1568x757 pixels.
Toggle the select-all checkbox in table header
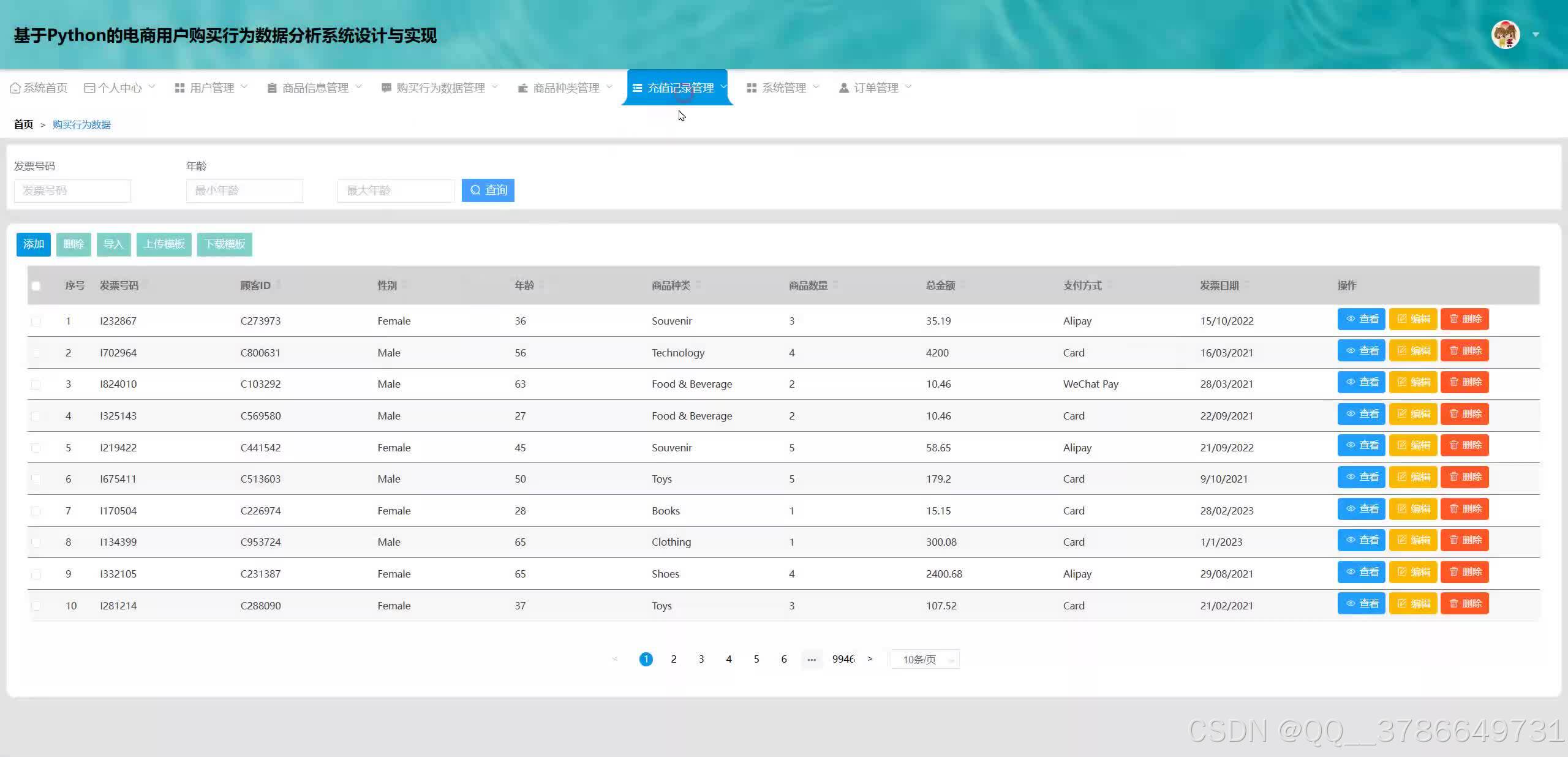point(36,286)
